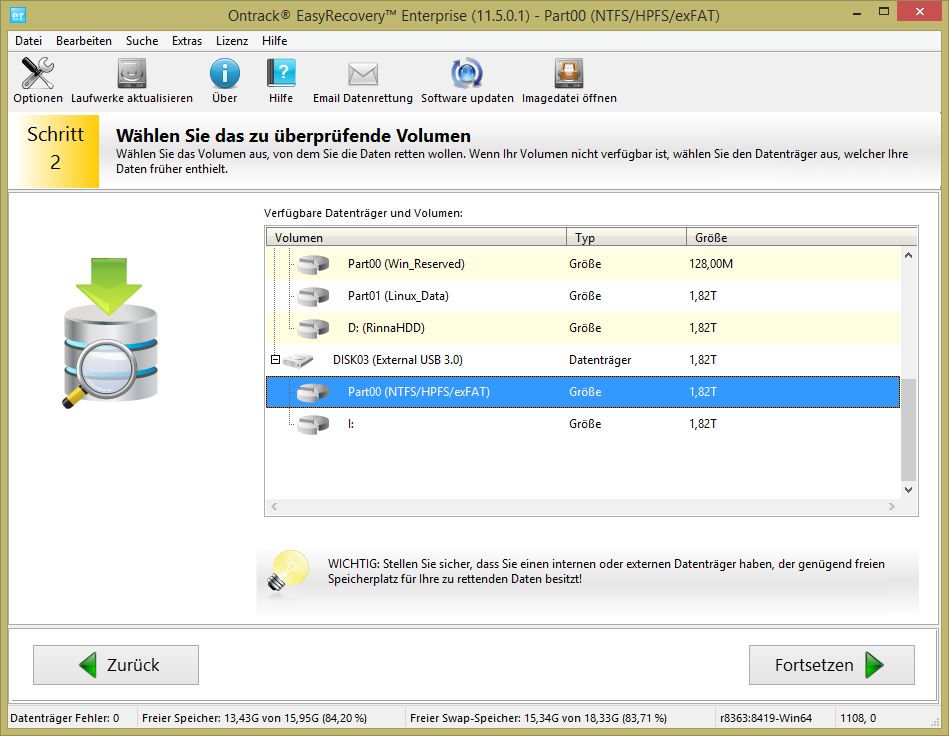Click the 128,00M size value
The width and height of the screenshot is (949, 736).
tap(711, 264)
